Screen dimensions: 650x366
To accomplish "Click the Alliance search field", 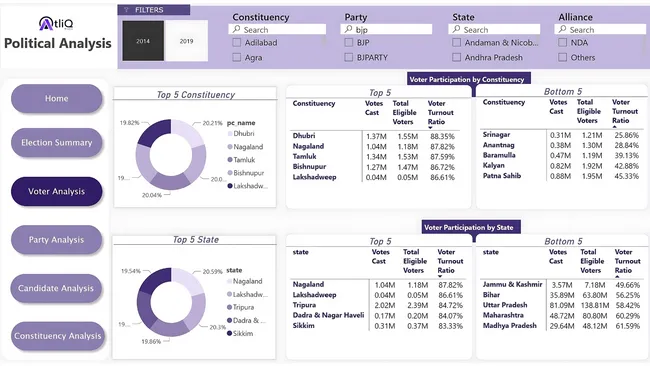I will pos(600,29).
